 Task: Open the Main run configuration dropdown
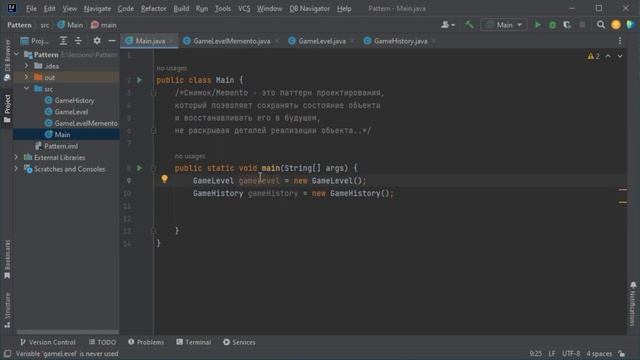coord(504,25)
